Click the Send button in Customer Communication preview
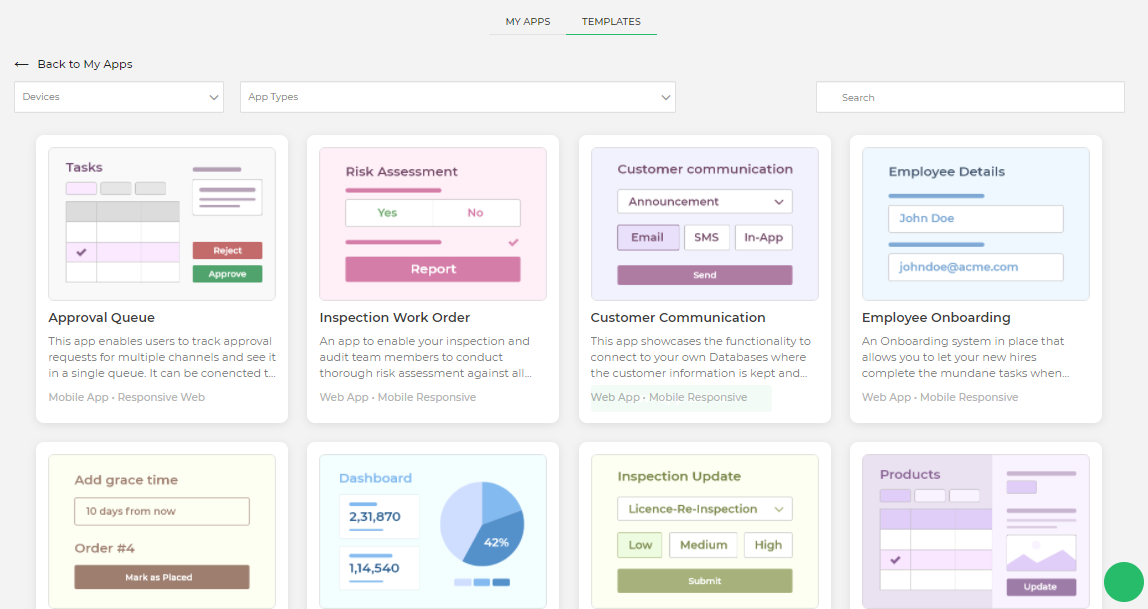This screenshot has height=609, width=1148. tap(704, 275)
